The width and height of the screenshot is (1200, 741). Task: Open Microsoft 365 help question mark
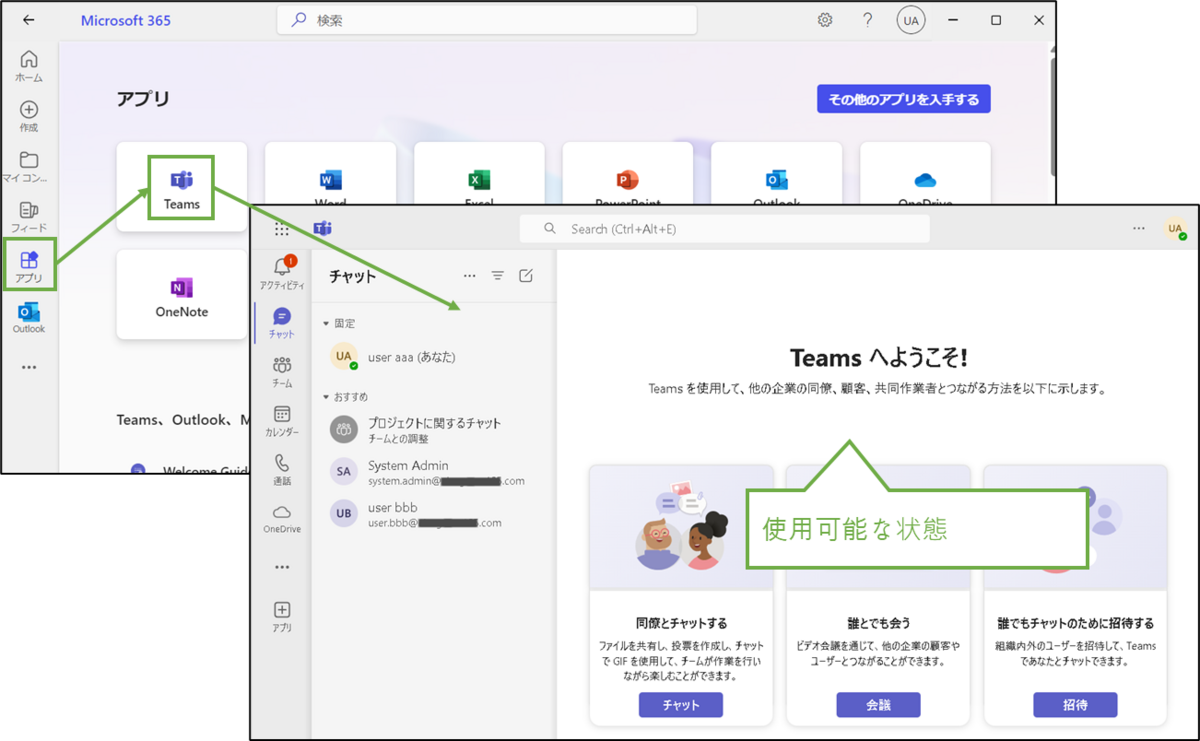pyautogui.click(x=868, y=20)
